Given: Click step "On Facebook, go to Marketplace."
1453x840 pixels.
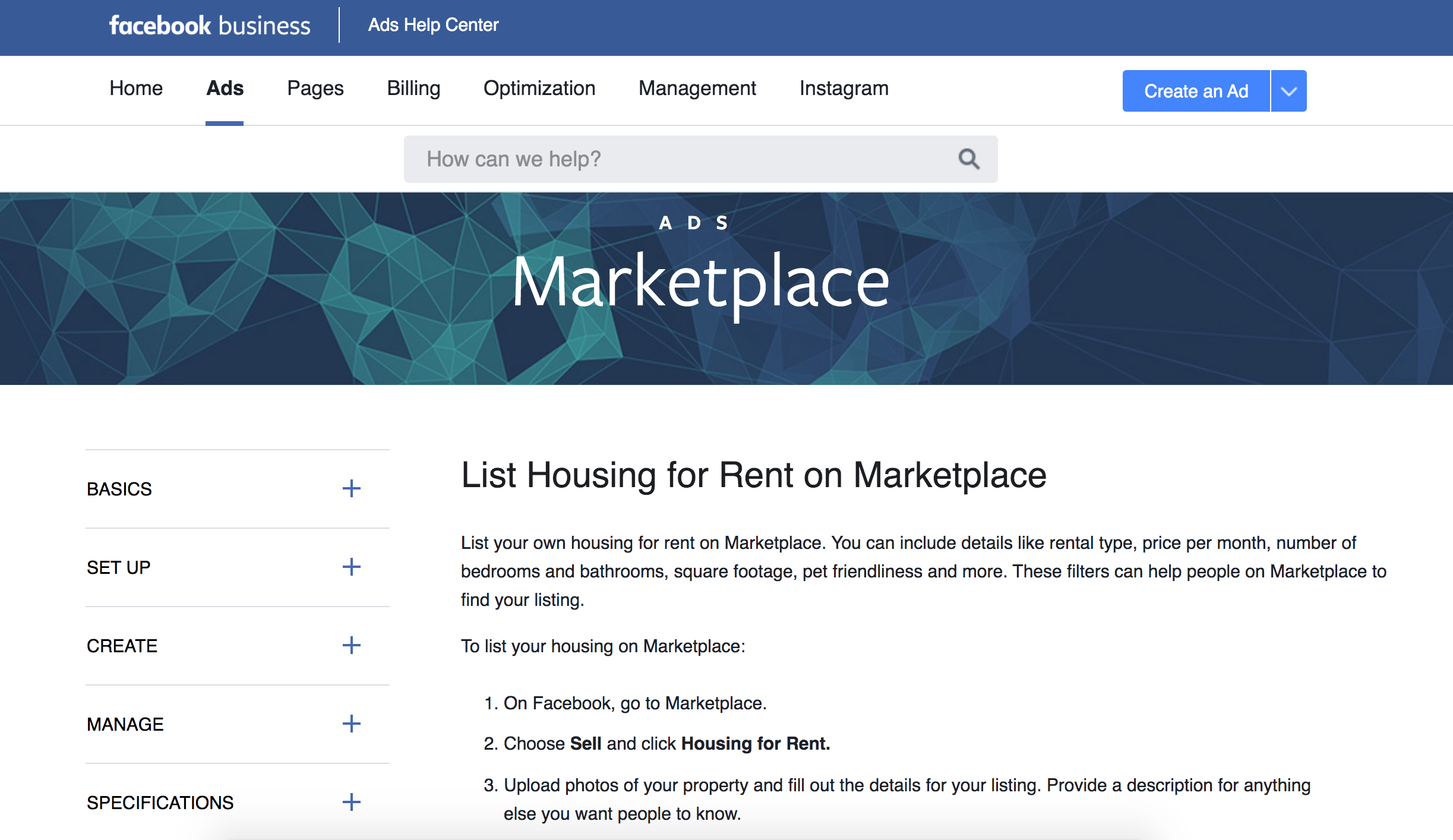Looking at the screenshot, I should (635, 703).
